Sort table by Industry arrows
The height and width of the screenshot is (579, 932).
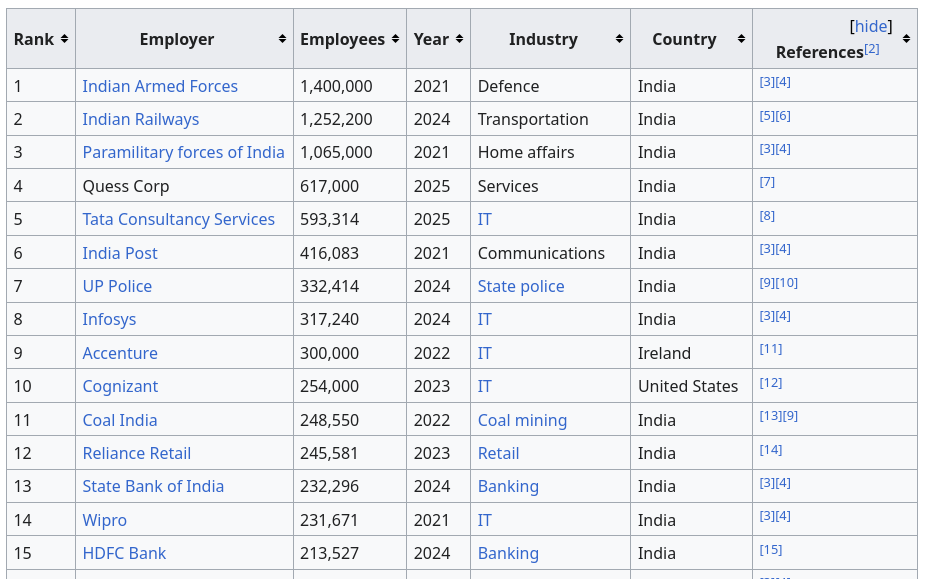[619, 39]
